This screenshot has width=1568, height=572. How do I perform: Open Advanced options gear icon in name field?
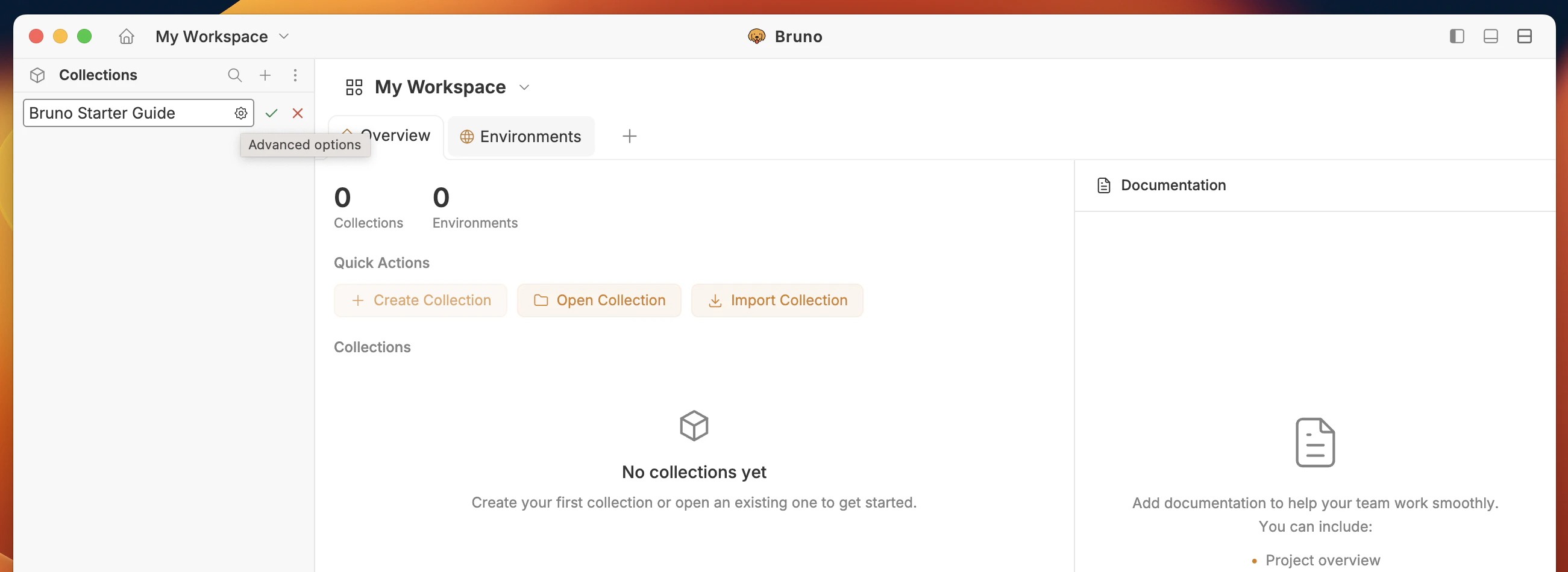point(241,113)
